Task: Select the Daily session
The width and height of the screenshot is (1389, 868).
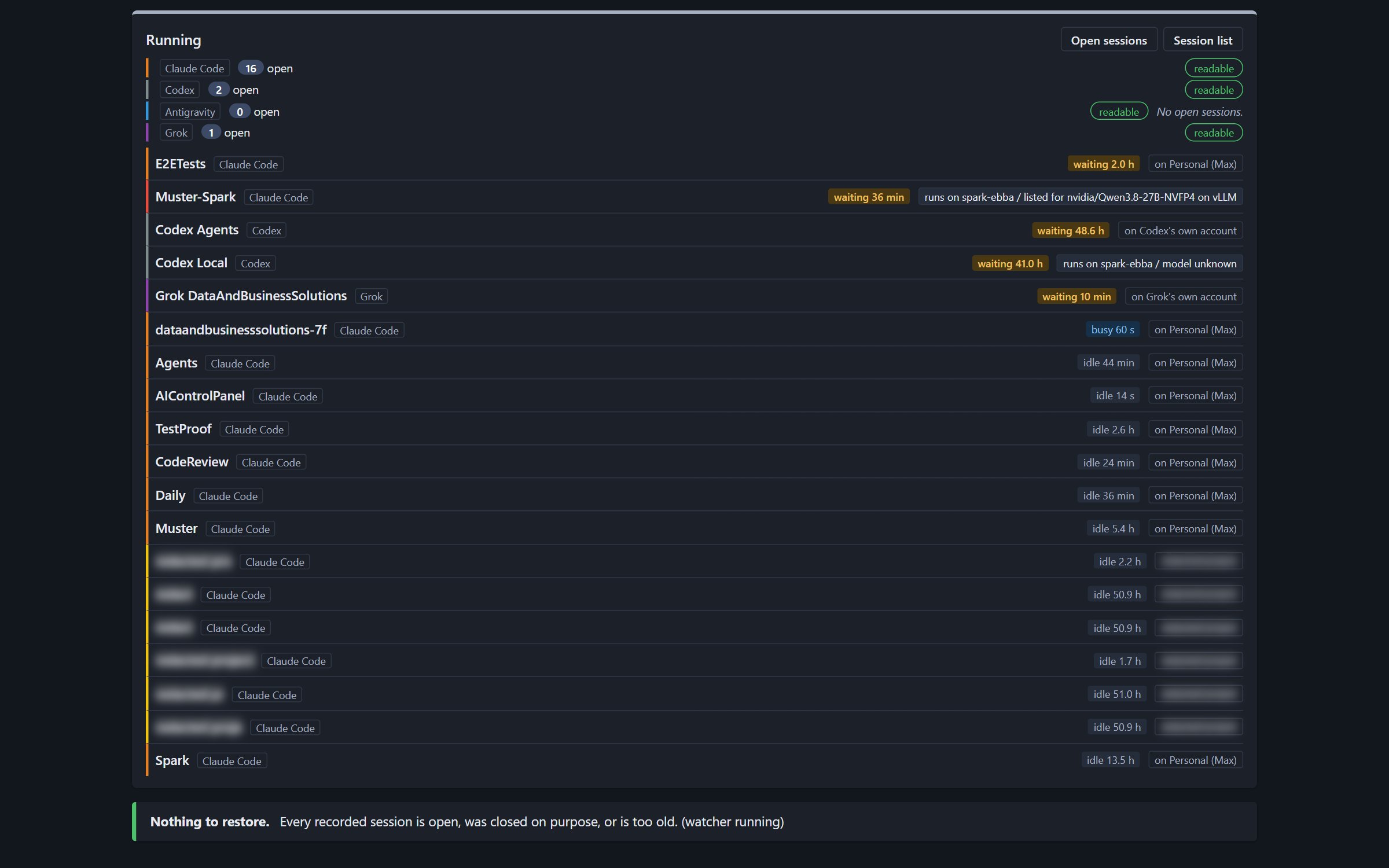Action: [x=170, y=495]
